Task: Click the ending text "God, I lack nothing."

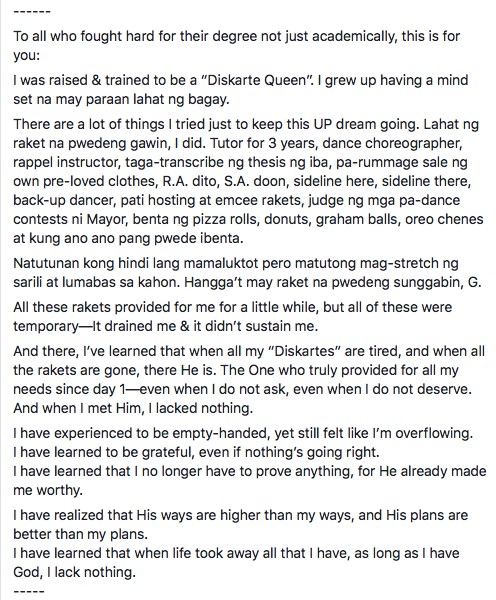Action: 75,572
